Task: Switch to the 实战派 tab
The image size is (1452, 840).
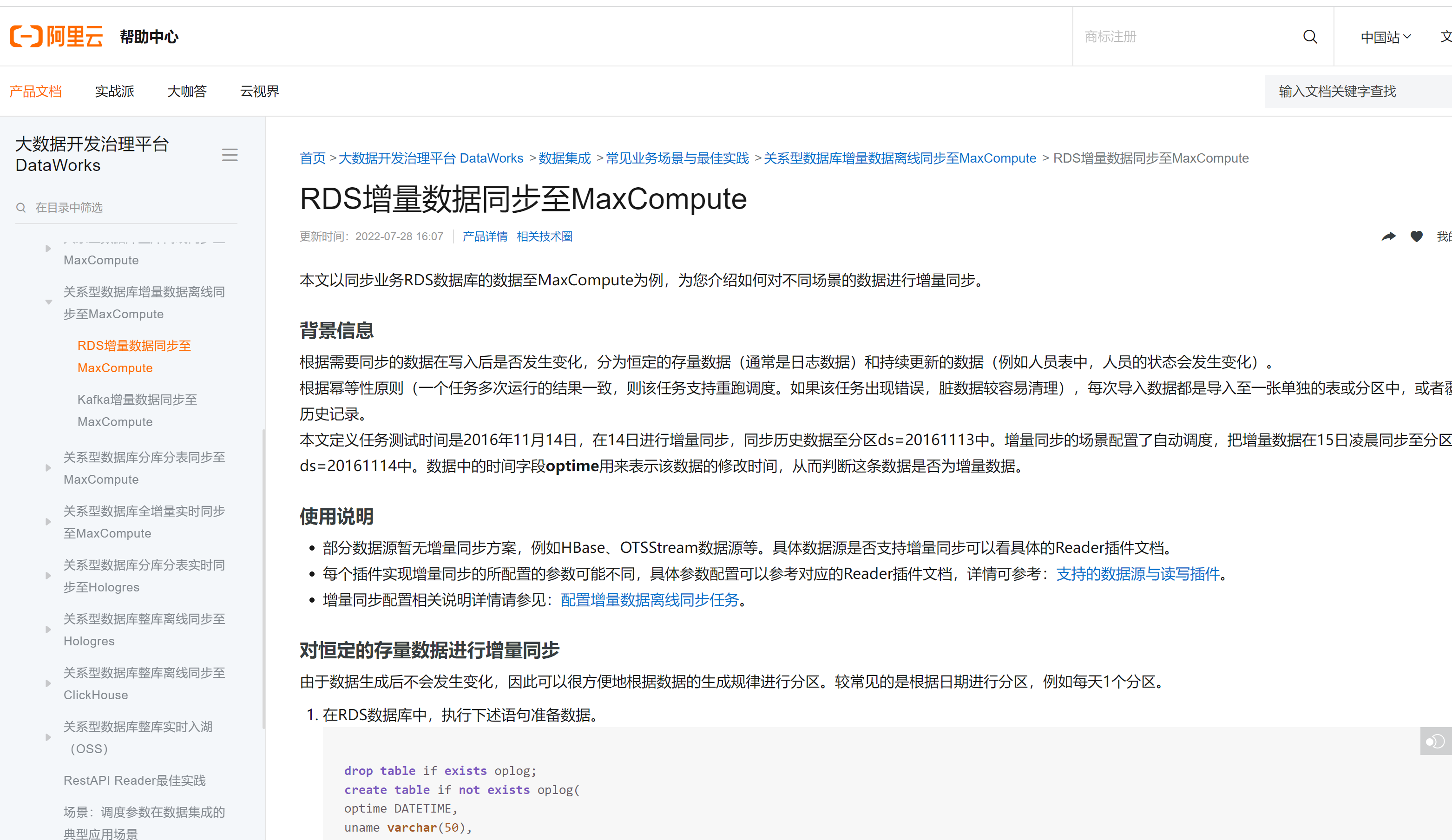Action: click(114, 91)
